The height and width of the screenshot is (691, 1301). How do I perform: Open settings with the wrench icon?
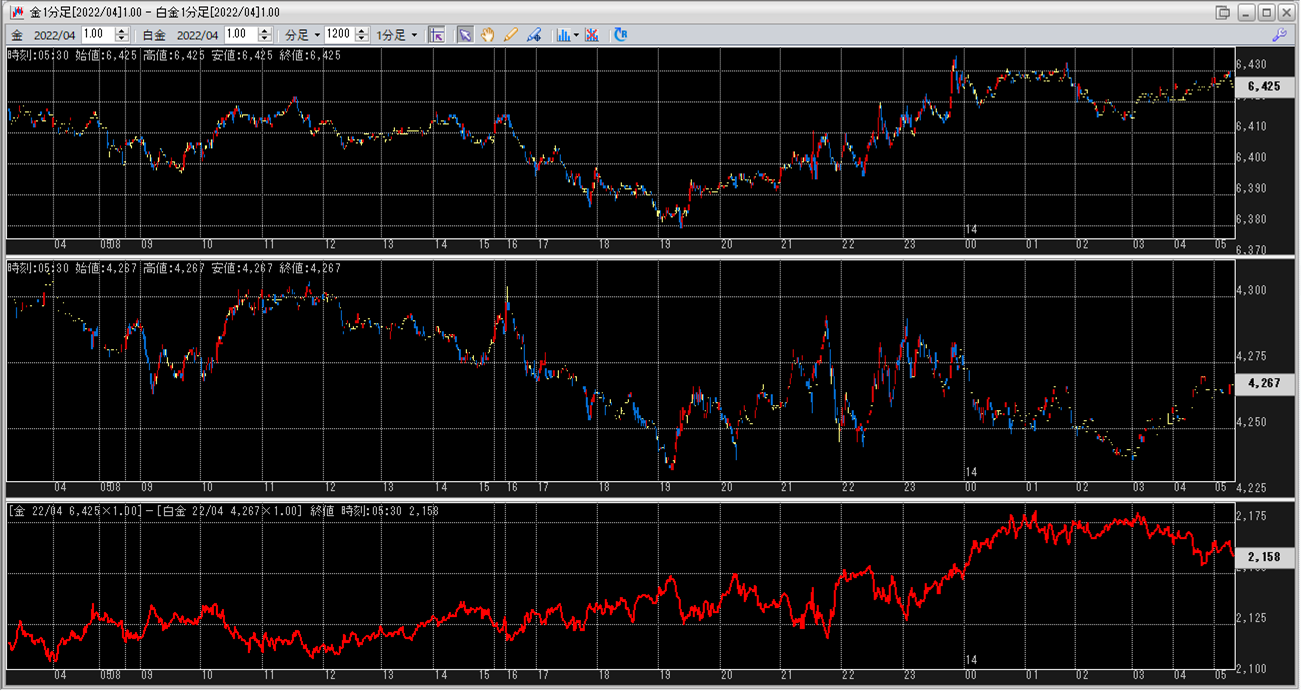point(1279,35)
